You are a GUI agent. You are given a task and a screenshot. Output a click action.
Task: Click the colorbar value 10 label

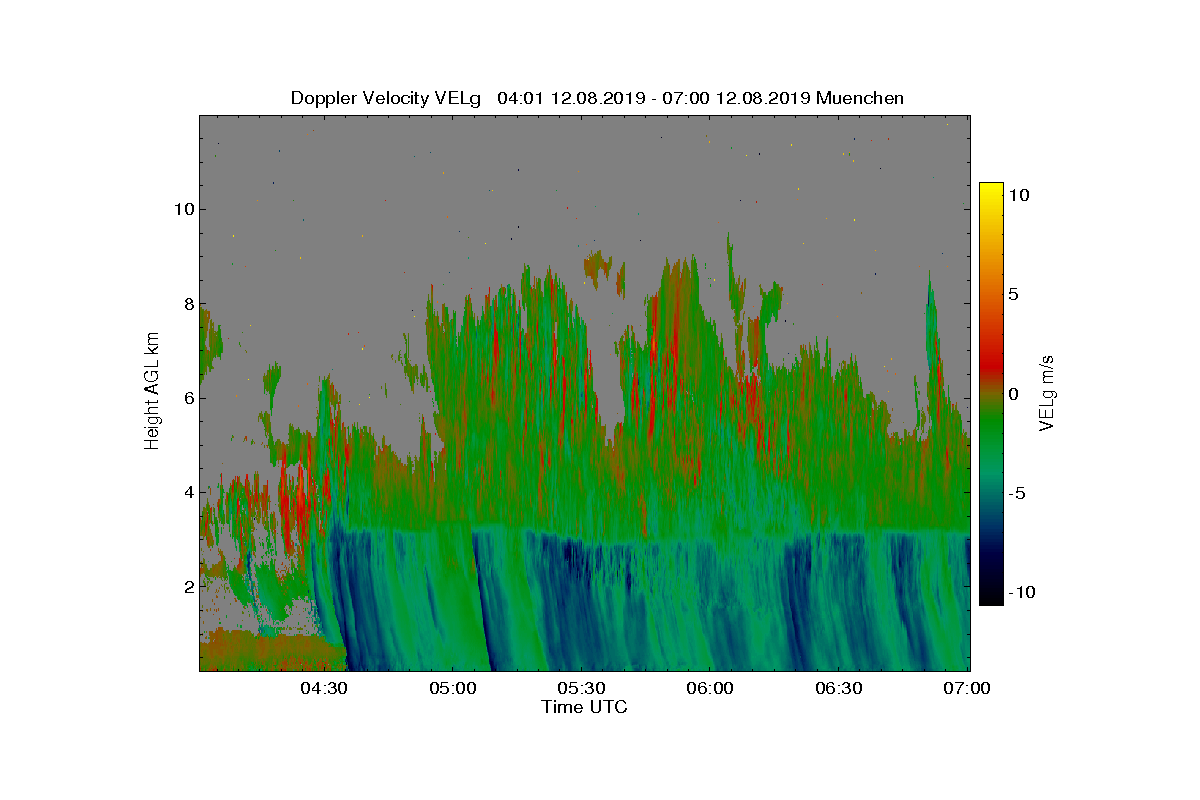pos(1019,196)
